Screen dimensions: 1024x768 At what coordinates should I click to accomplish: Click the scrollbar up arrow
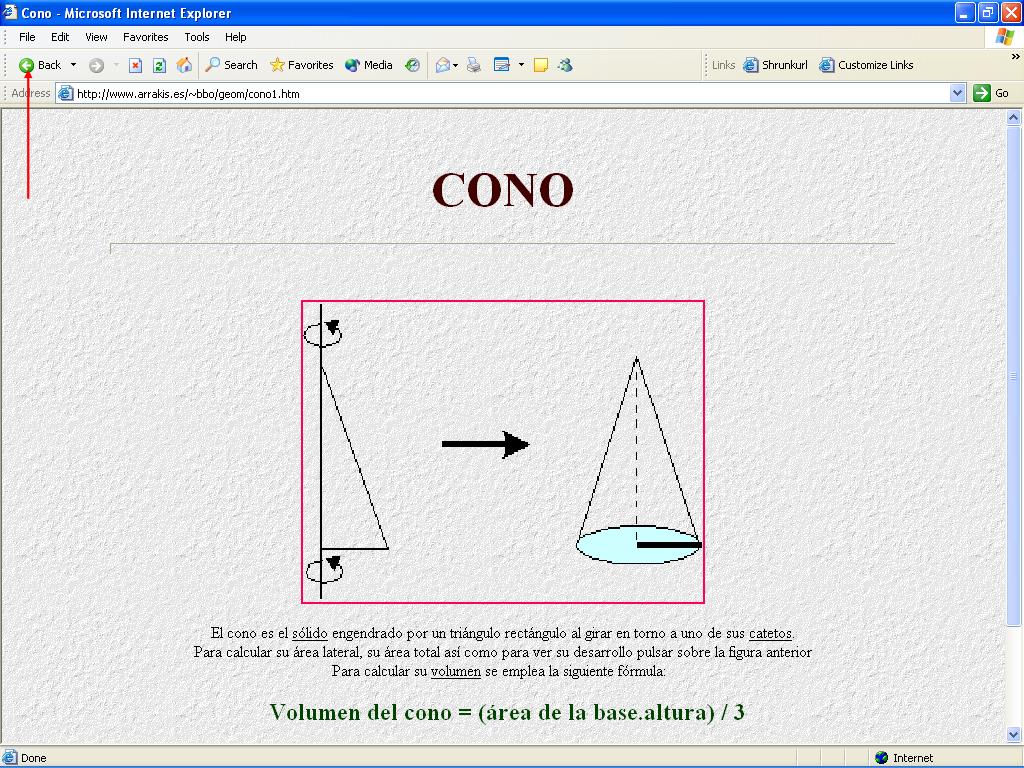(1014, 118)
